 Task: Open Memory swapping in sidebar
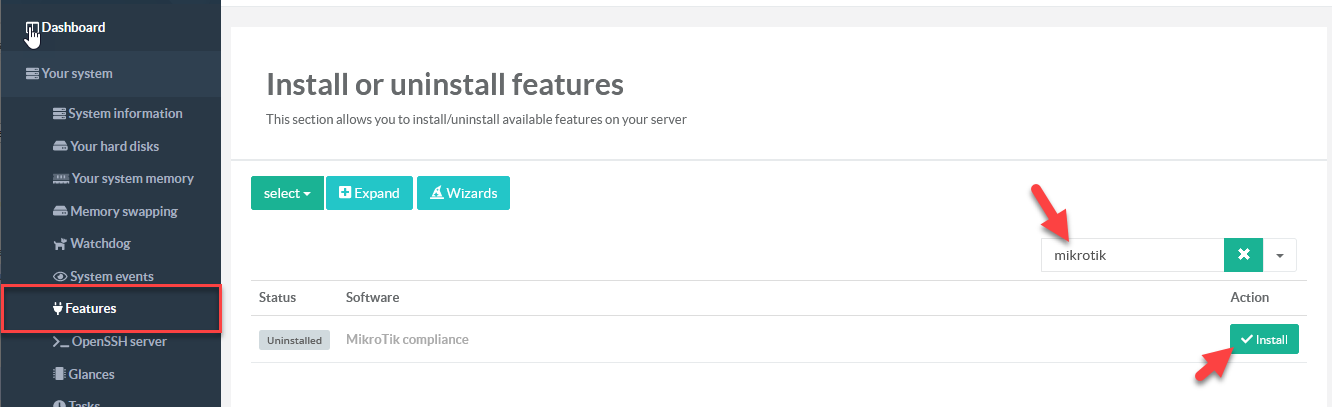pyautogui.click(x=123, y=212)
